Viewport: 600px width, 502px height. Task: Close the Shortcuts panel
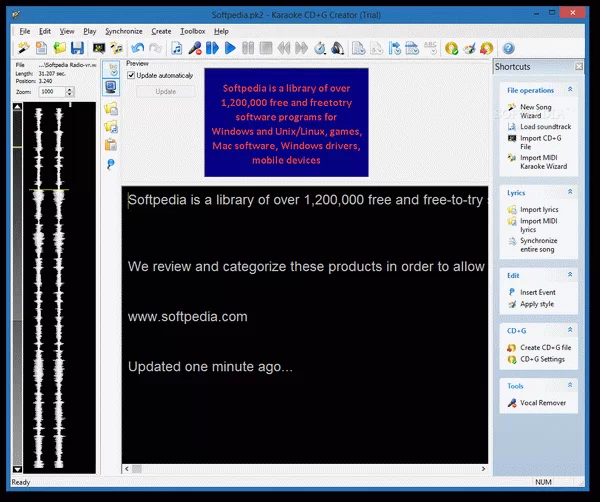(579, 67)
